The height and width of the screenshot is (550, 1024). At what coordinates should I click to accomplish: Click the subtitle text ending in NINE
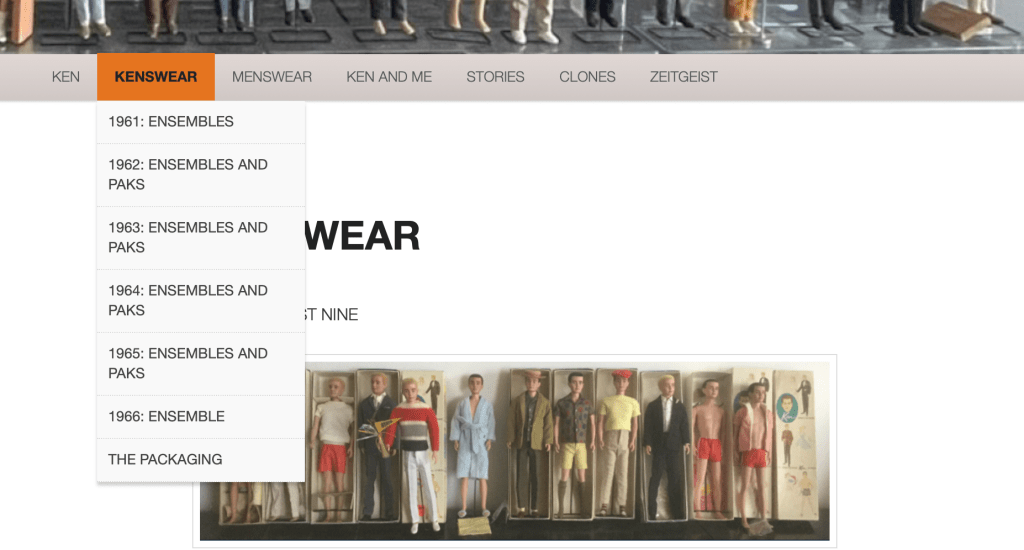click(330, 315)
